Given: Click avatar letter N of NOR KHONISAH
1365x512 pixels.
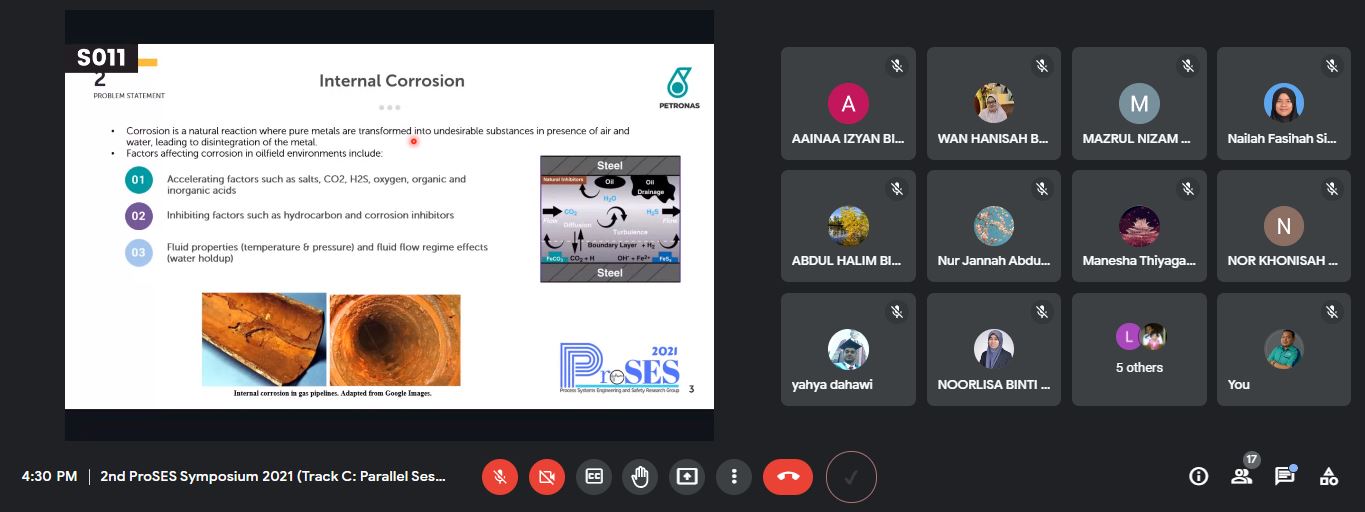Looking at the screenshot, I should tap(1284, 226).
